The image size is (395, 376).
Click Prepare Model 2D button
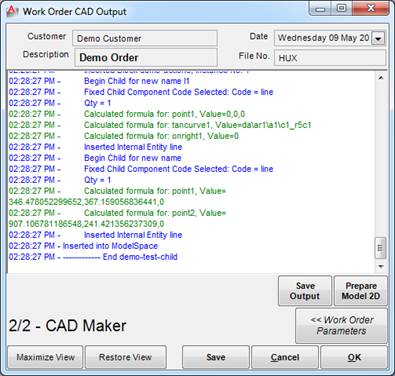(x=361, y=291)
